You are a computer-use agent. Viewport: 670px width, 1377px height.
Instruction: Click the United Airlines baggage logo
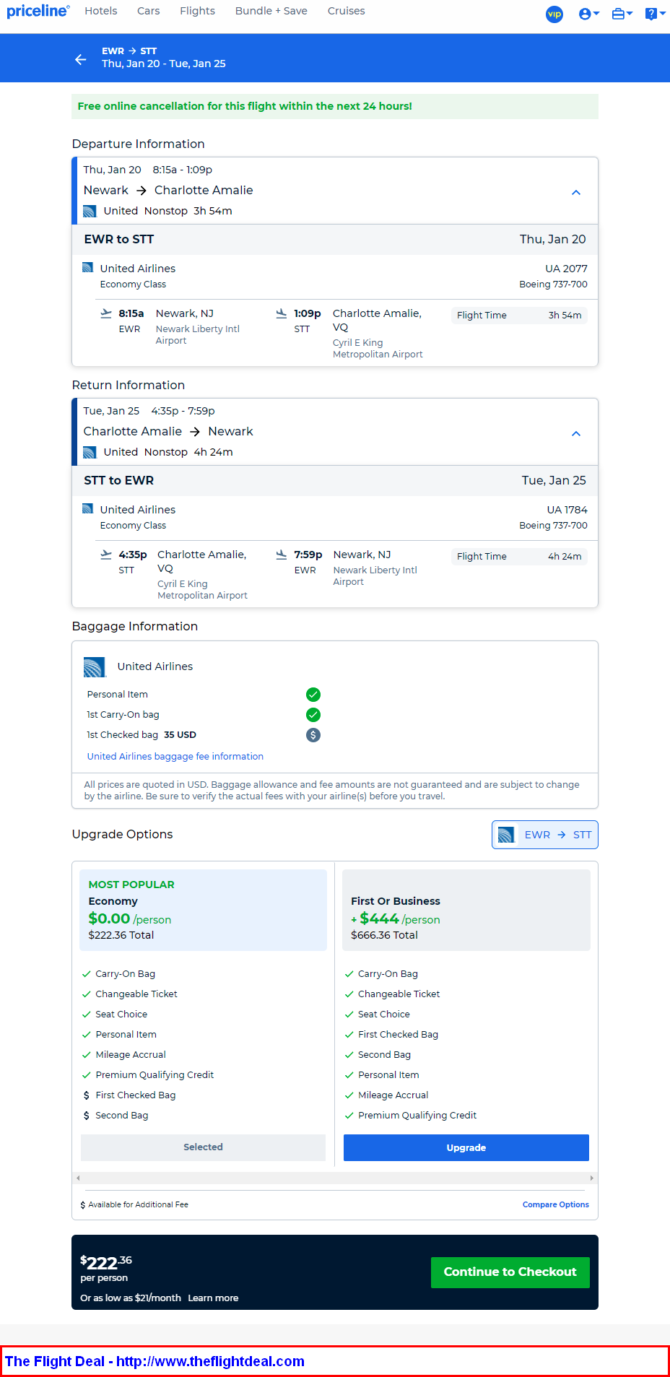click(95, 667)
